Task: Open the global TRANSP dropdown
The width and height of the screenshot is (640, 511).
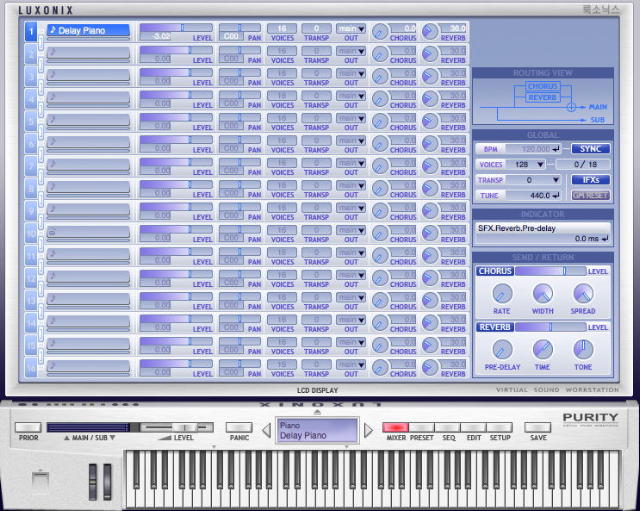Action: (533, 180)
